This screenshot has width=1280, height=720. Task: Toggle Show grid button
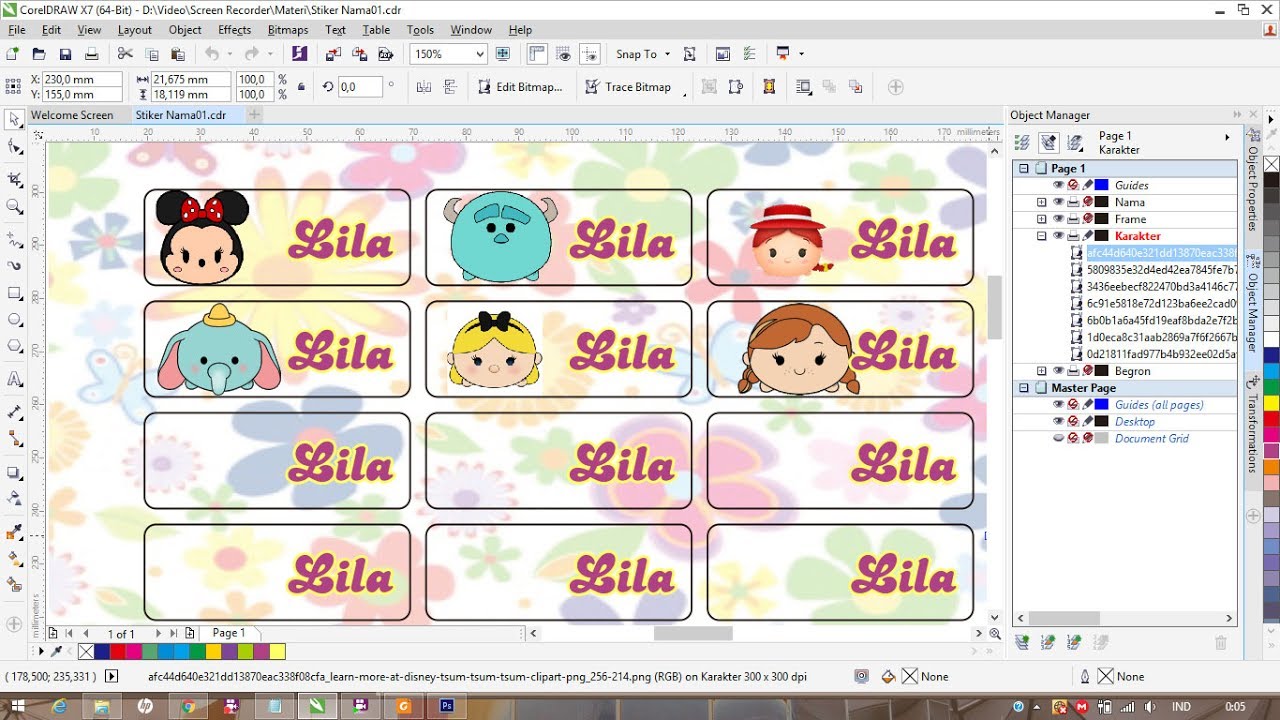(564, 54)
